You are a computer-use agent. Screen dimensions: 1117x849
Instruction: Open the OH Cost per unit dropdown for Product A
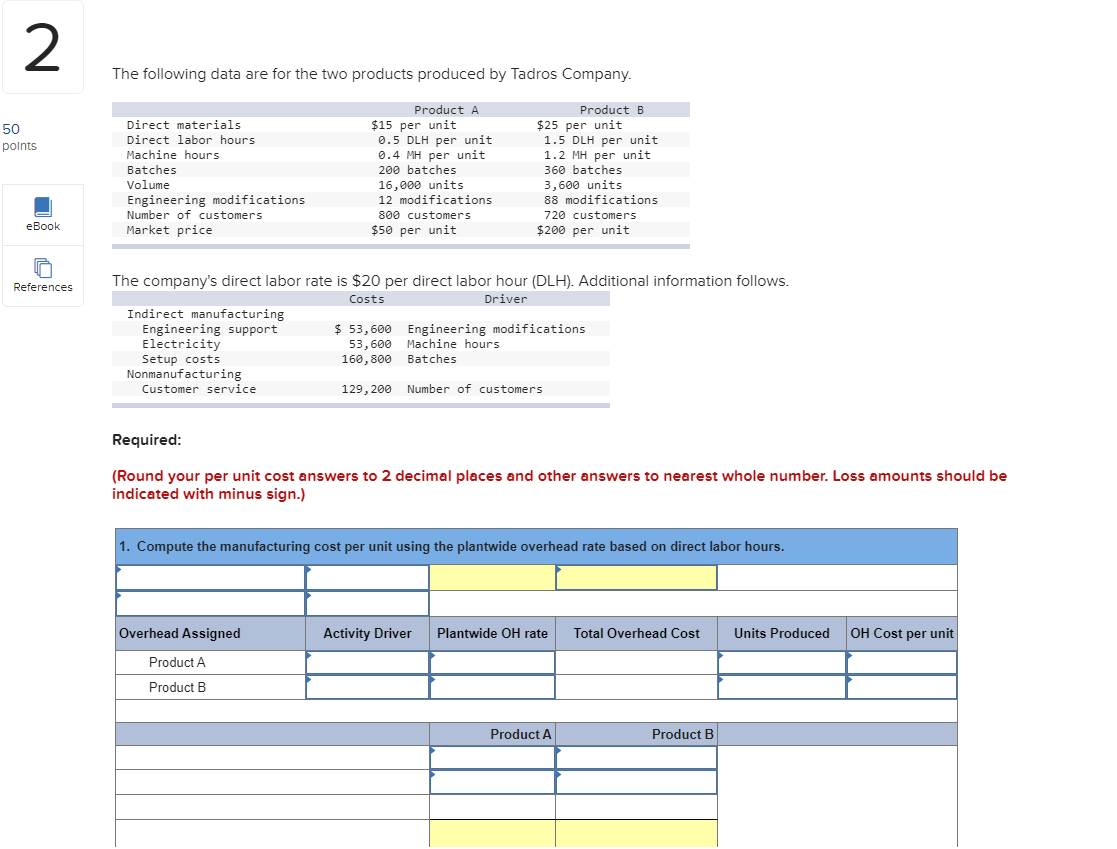pos(901,662)
